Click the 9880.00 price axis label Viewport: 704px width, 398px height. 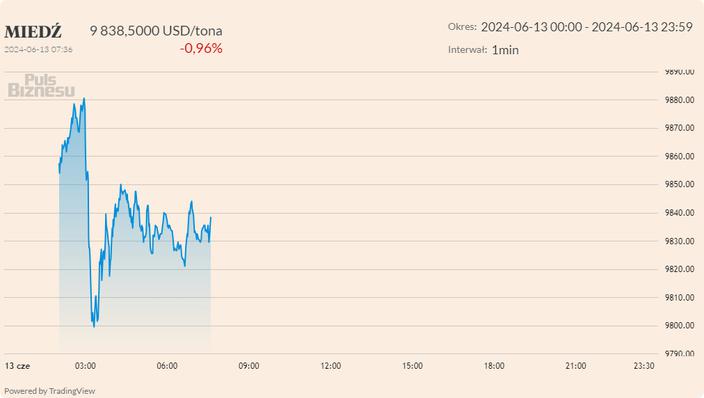[679, 100]
